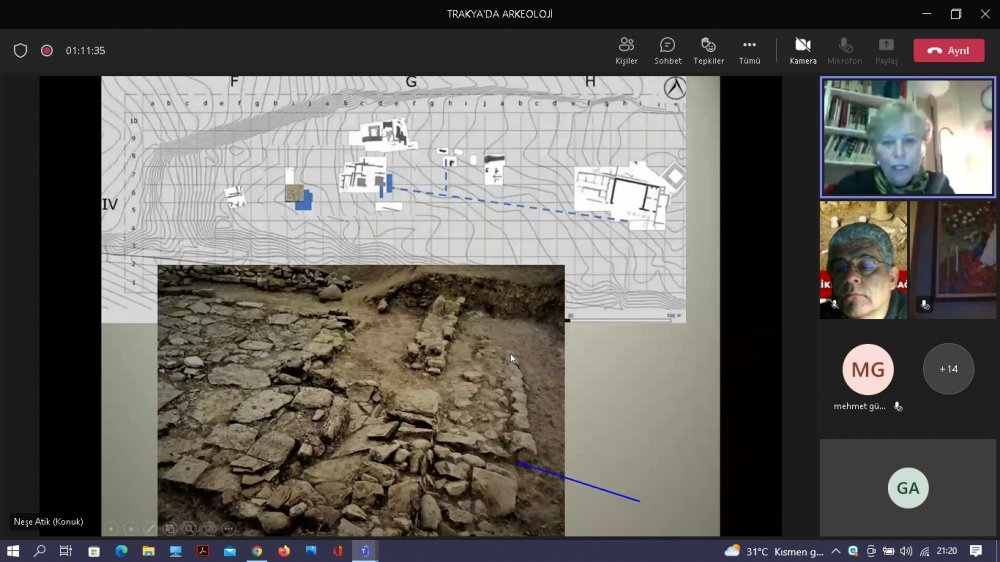Image resolution: width=1000 pixels, height=562 pixels.
Task: Open Google Chrome from the taskbar
Action: (257, 551)
